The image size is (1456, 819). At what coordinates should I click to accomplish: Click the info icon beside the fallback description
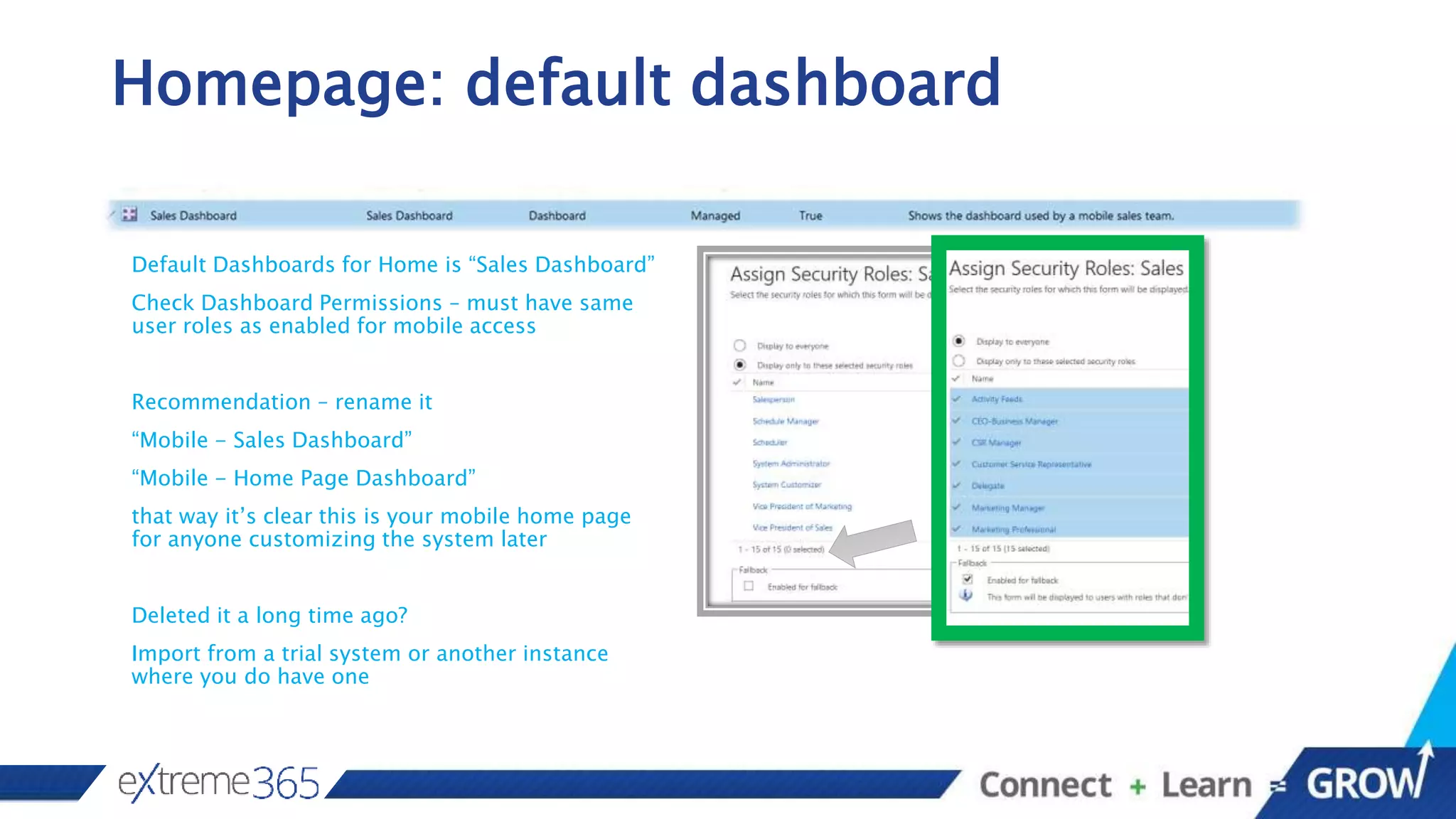click(x=965, y=596)
